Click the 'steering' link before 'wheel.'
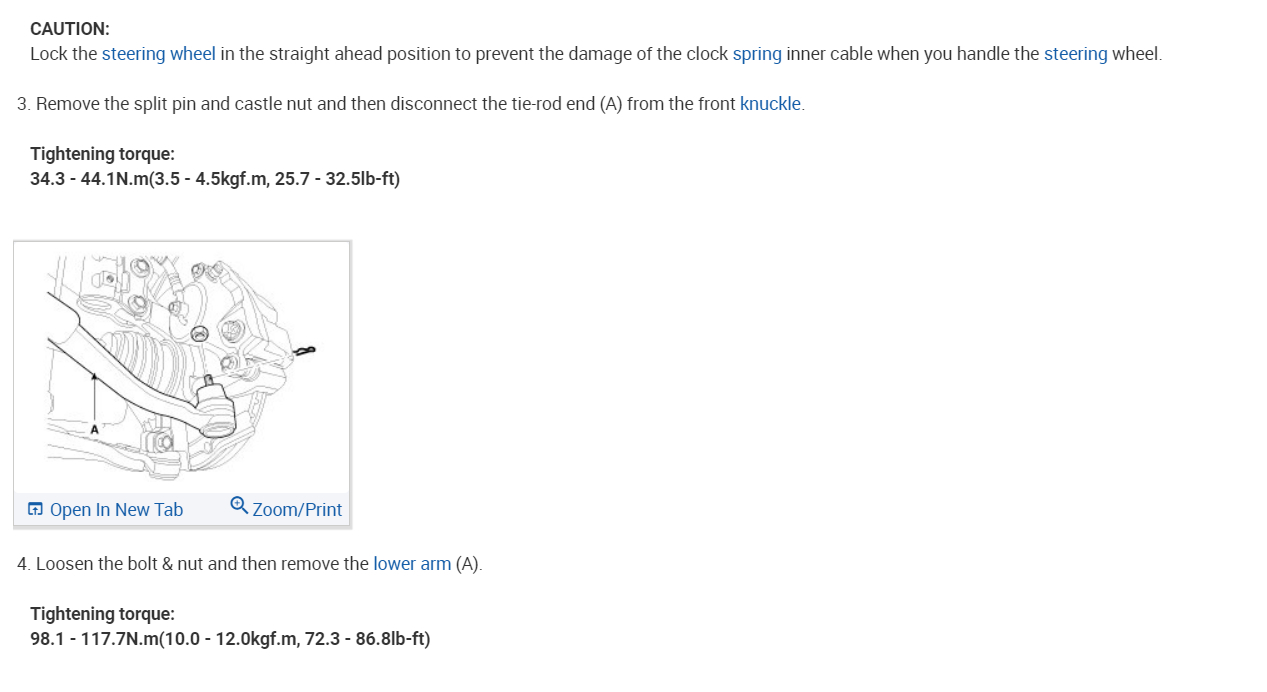The width and height of the screenshot is (1267, 692). [1075, 54]
